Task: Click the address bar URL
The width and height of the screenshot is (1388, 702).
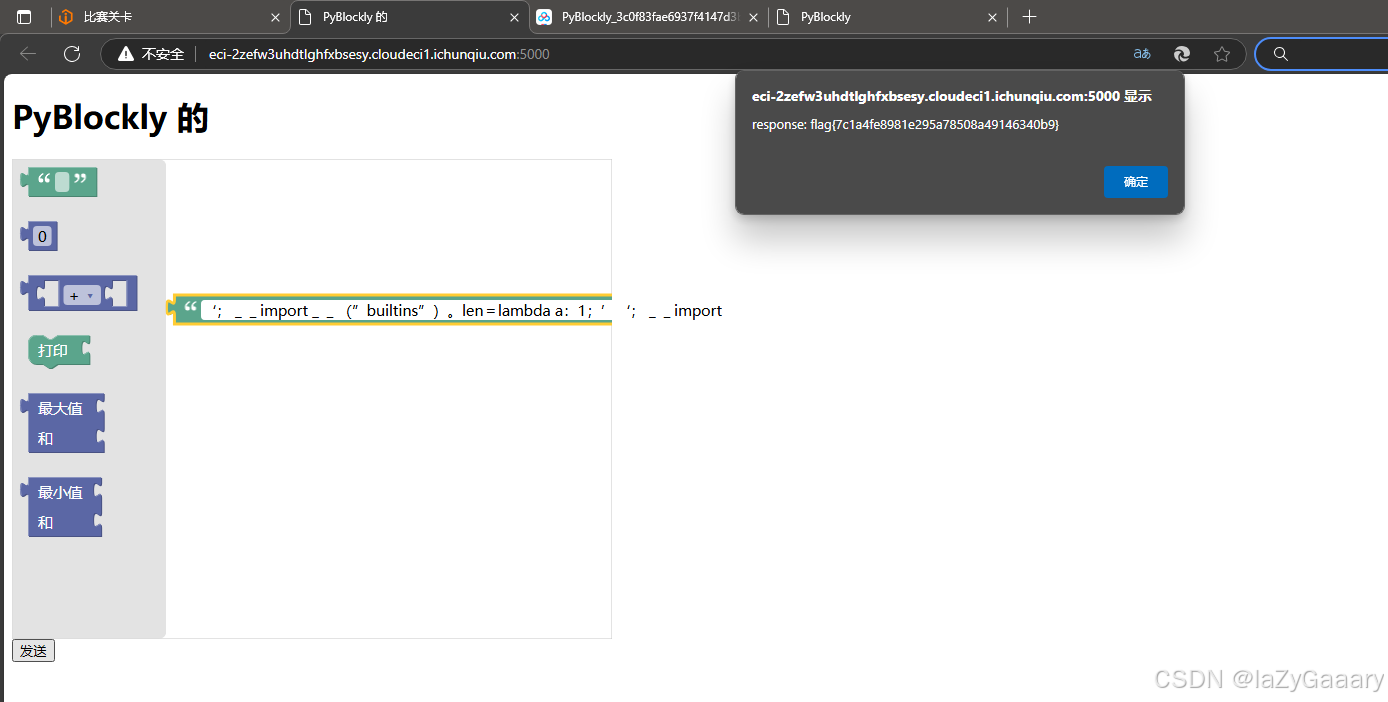Action: point(379,54)
